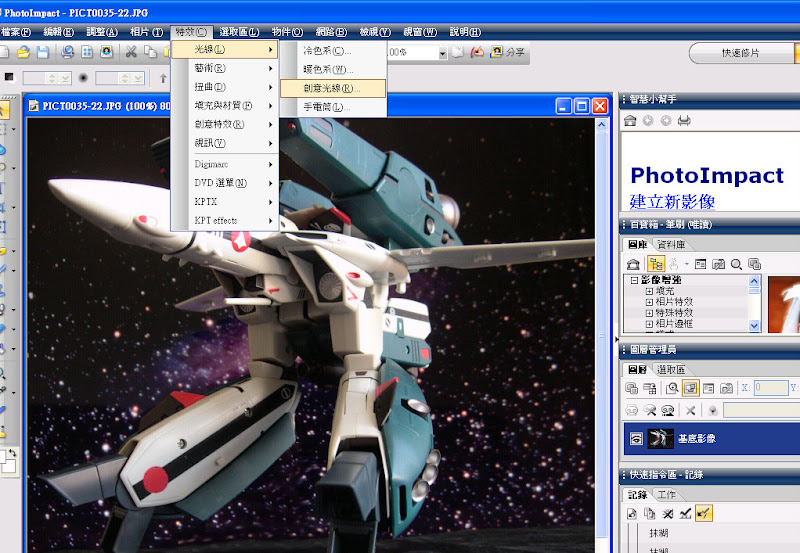Click the X coordinate input field
The height and width of the screenshot is (553, 800).
[x=771, y=388]
